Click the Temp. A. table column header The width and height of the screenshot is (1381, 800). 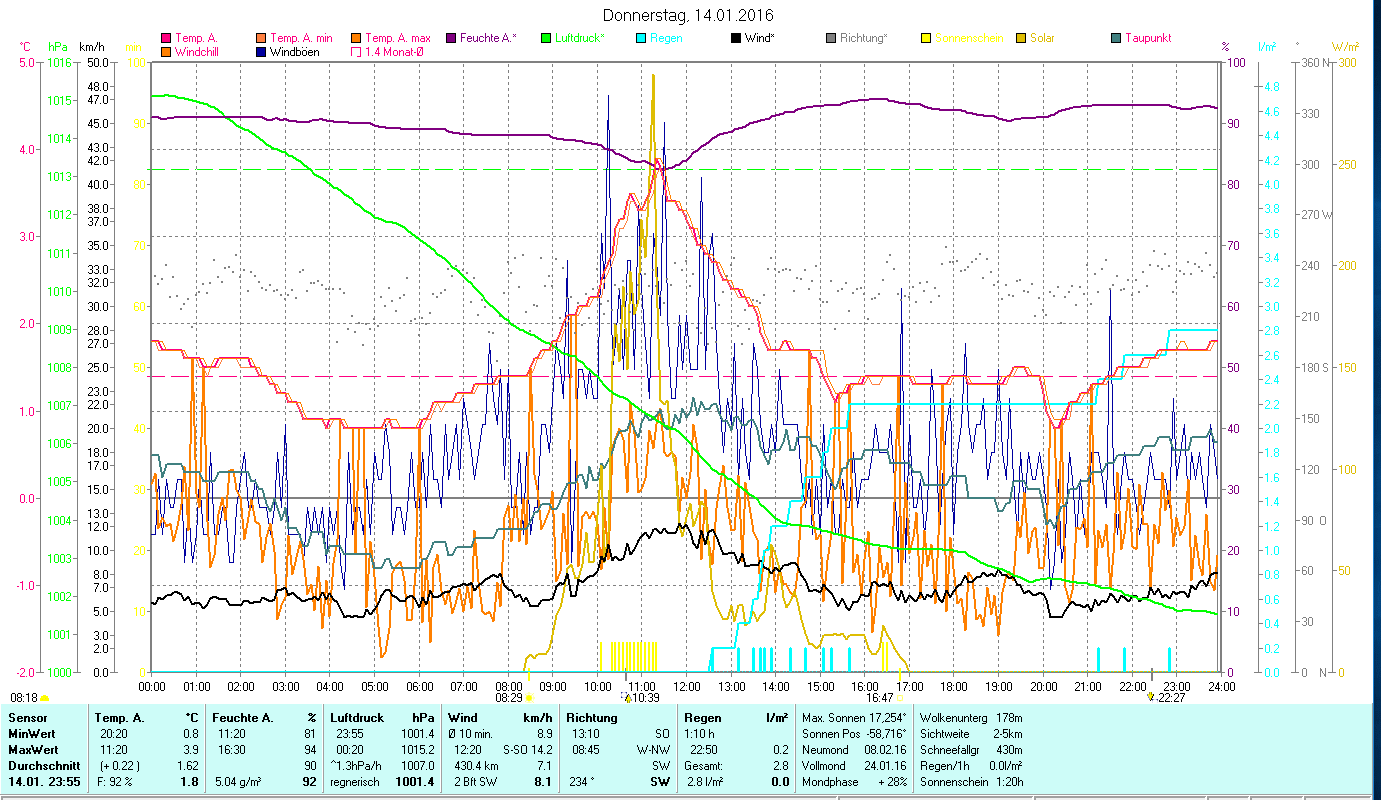[x=119, y=717]
